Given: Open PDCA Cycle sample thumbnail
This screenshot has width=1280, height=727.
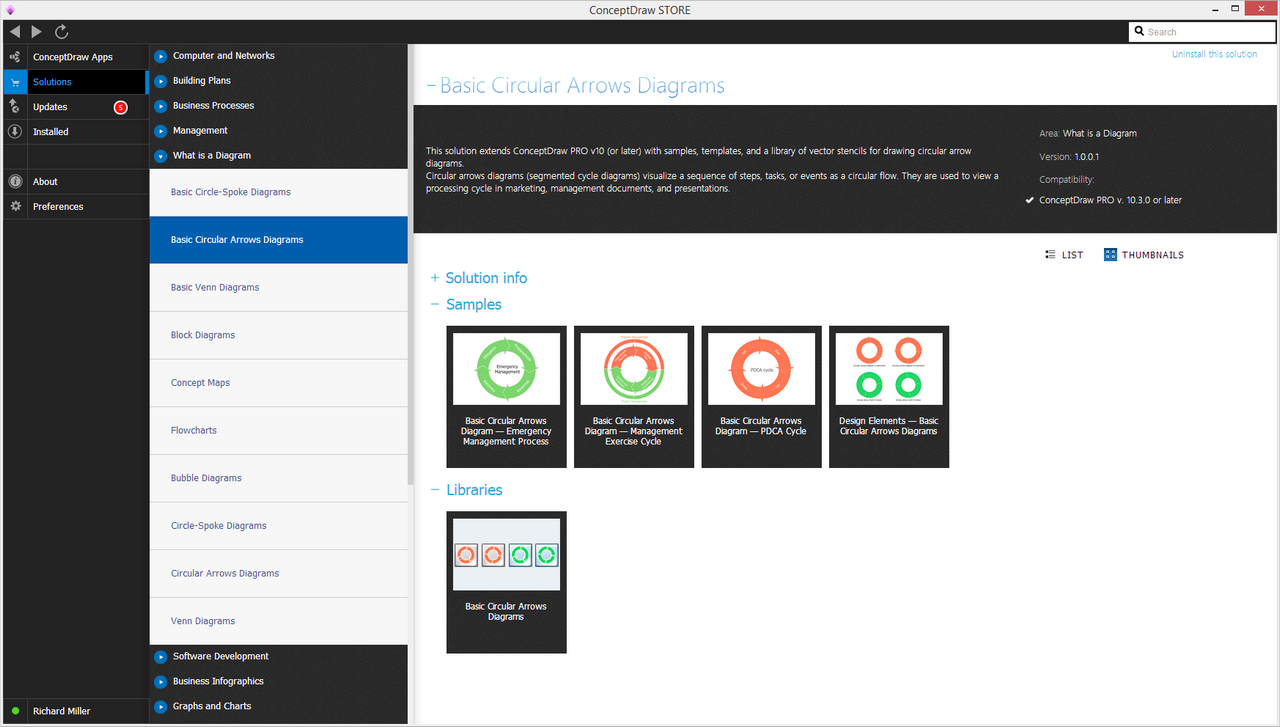Looking at the screenshot, I should (x=761, y=397).
